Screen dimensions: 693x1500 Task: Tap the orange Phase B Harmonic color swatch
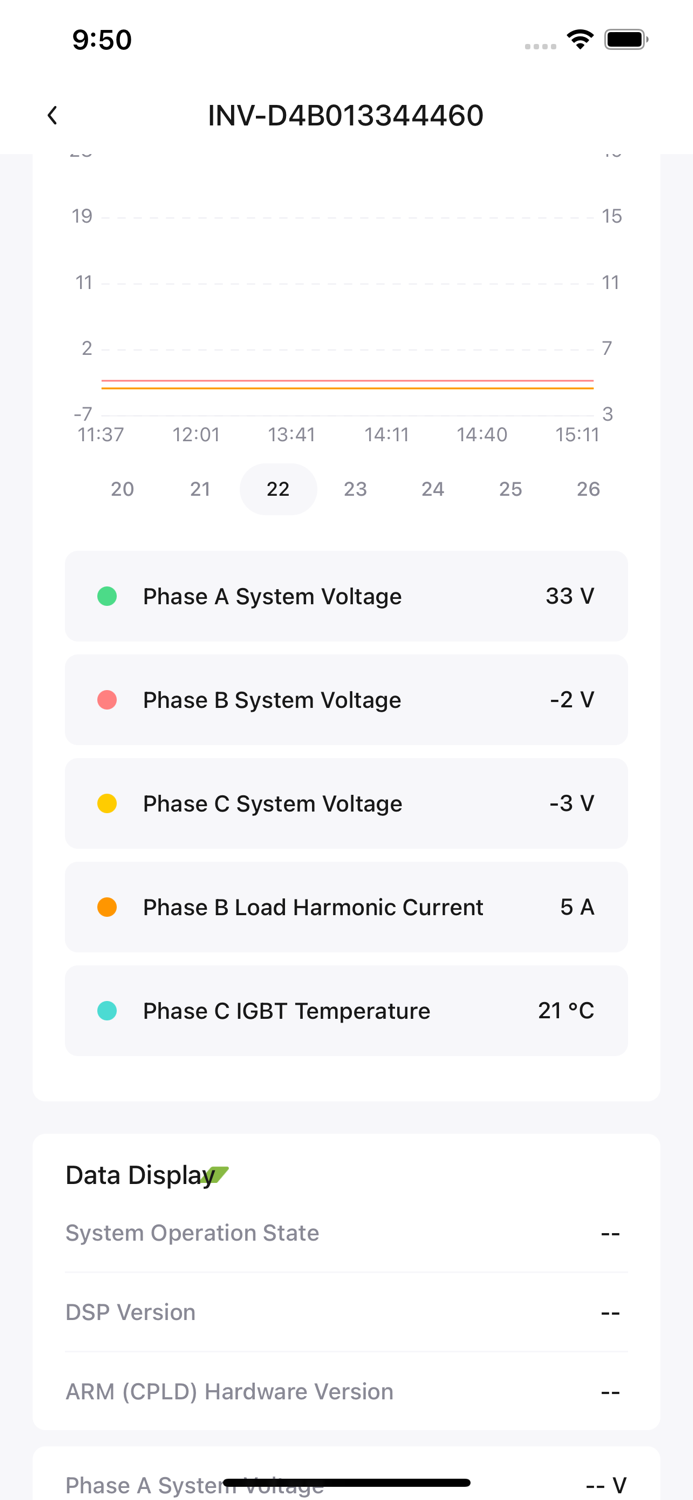click(x=108, y=907)
